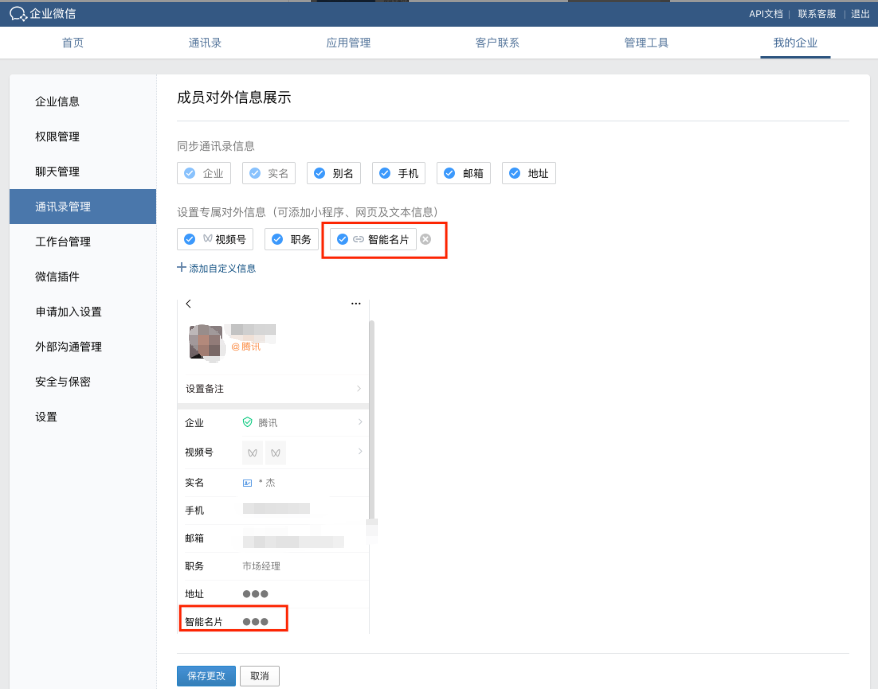
Task: Click the @腾讯 label in the preview
Action: click(246, 347)
